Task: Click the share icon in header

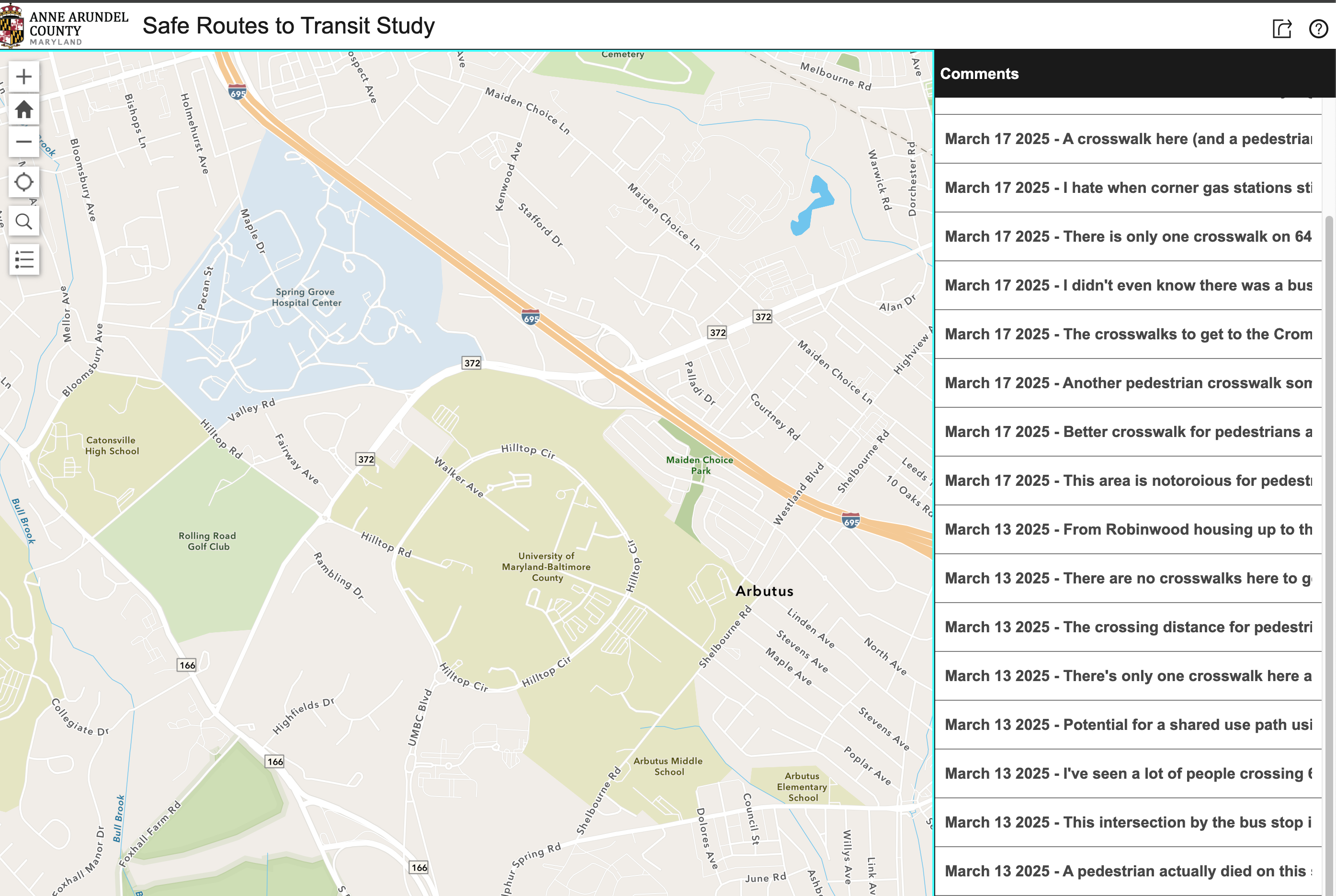Action: pyautogui.click(x=1282, y=29)
